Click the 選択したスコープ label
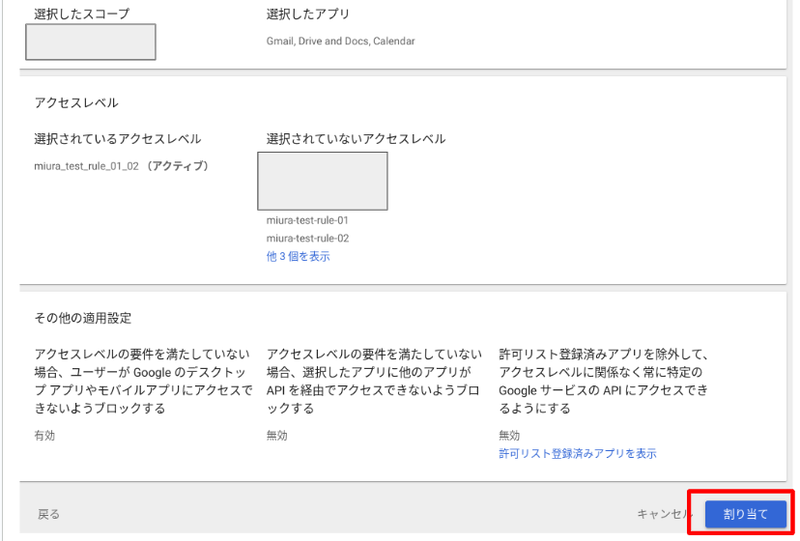 click(x=82, y=14)
